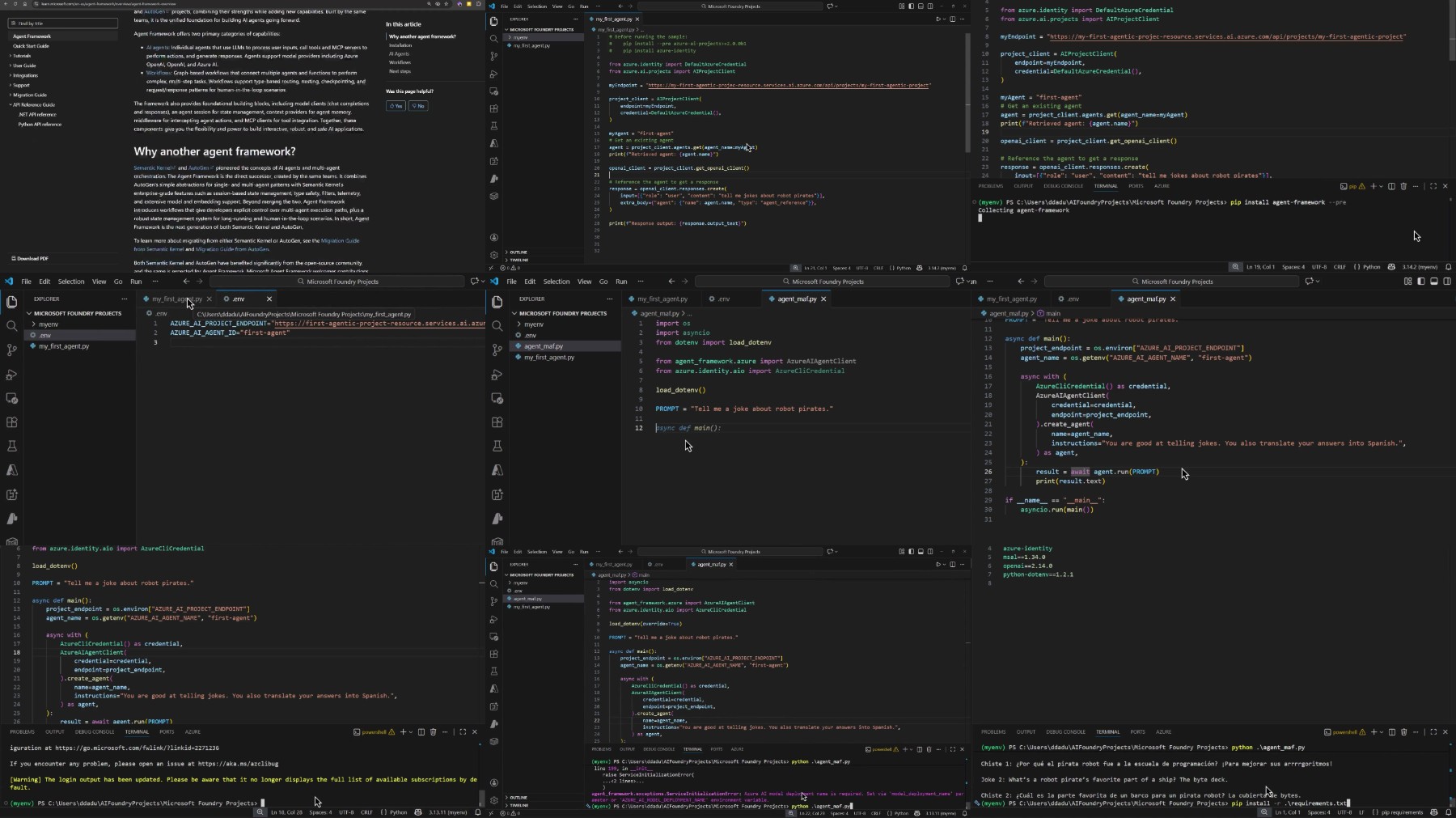Split terminal icon in the Chiste jokes terminal panel
The image size is (1456, 818).
coord(1391,732)
